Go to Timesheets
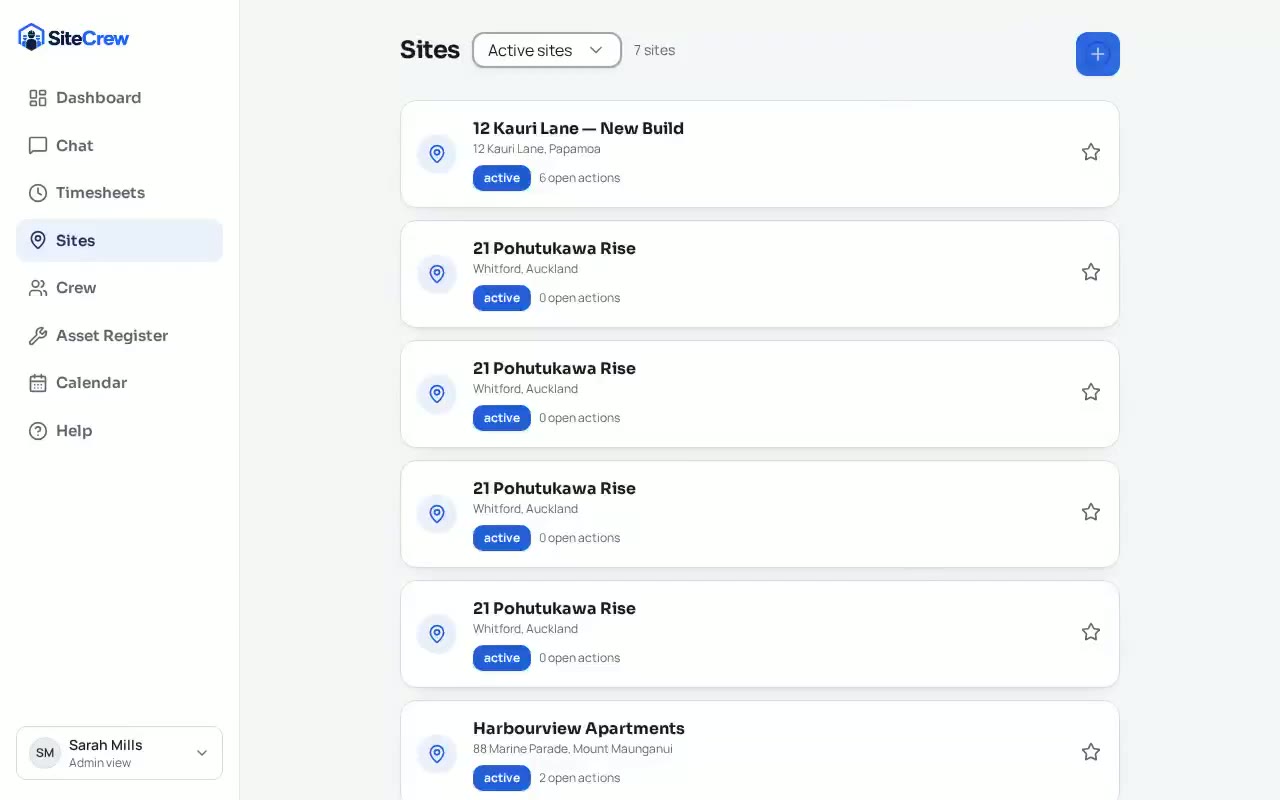This screenshot has width=1280, height=800. click(119, 193)
